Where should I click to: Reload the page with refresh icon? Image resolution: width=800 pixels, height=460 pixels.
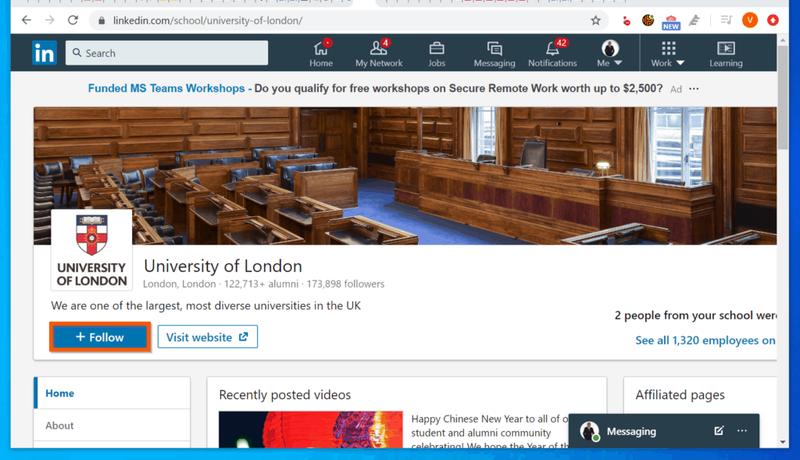pos(73,20)
